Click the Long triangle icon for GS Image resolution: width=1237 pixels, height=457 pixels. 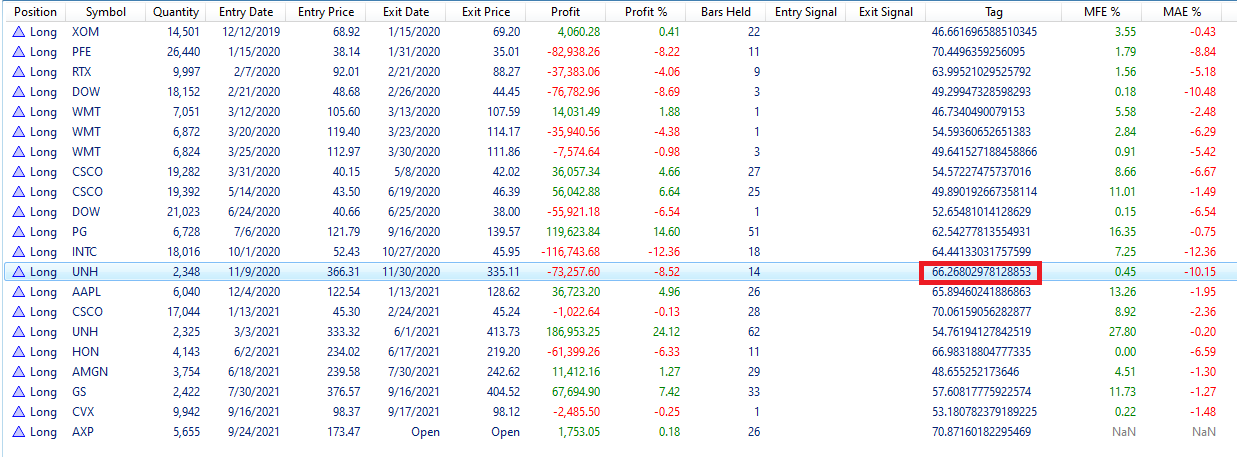(x=17, y=392)
